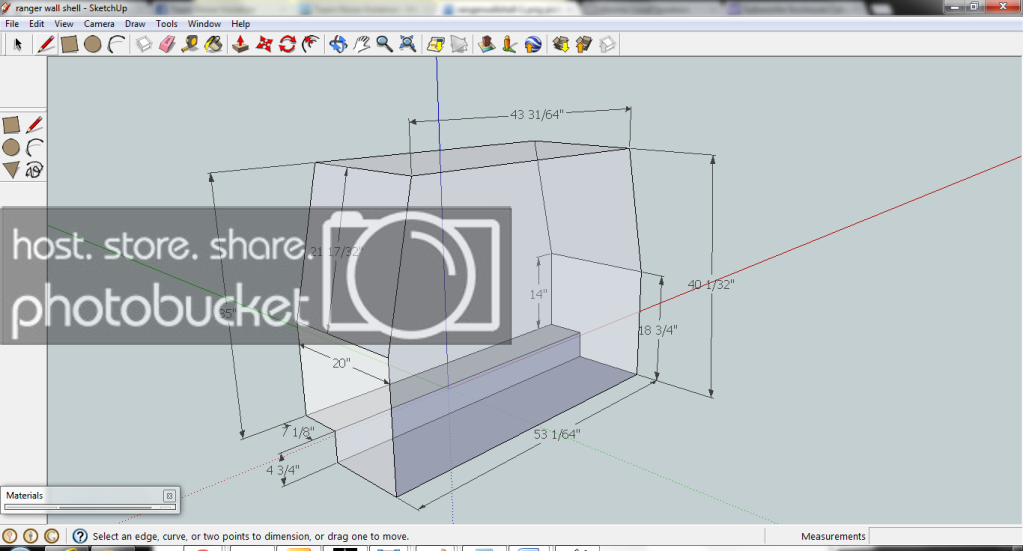Click the geo-location pin status icon

(x=10, y=536)
